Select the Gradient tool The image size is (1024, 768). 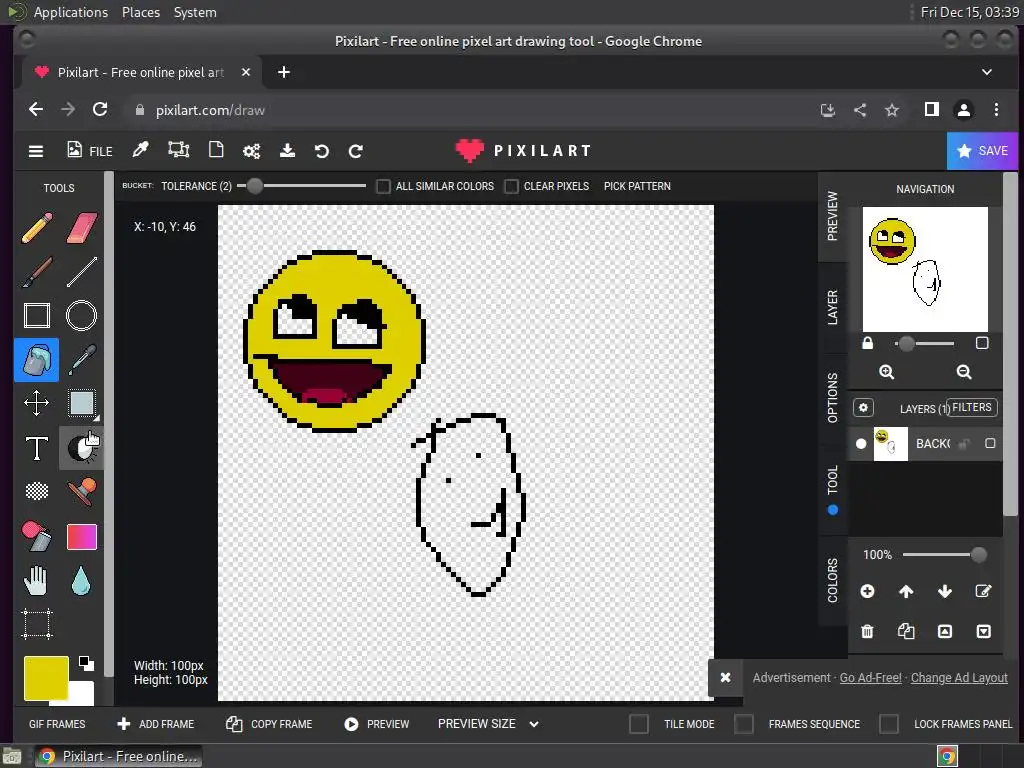[x=82, y=537]
